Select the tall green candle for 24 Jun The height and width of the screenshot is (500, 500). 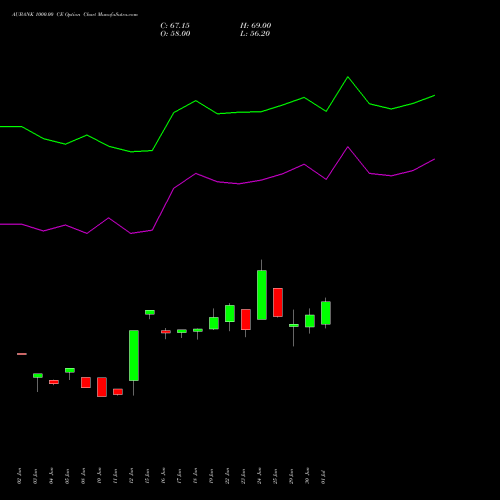click(262, 295)
